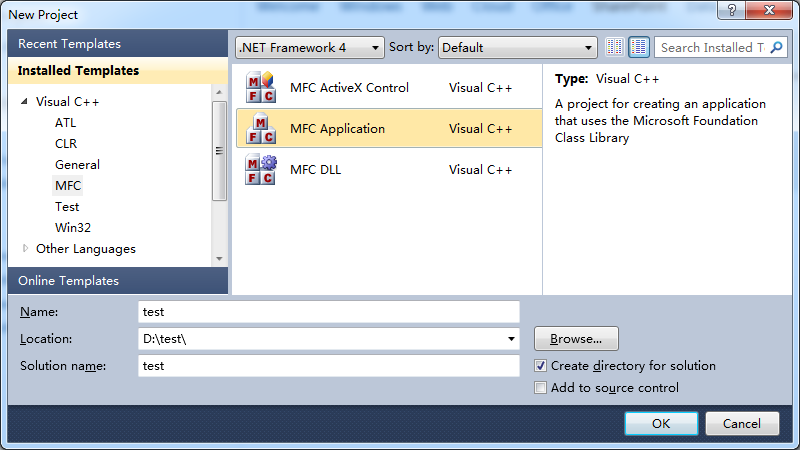
Task: Collapse the Visual C++ tree node
Action: (x=24, y=102)
